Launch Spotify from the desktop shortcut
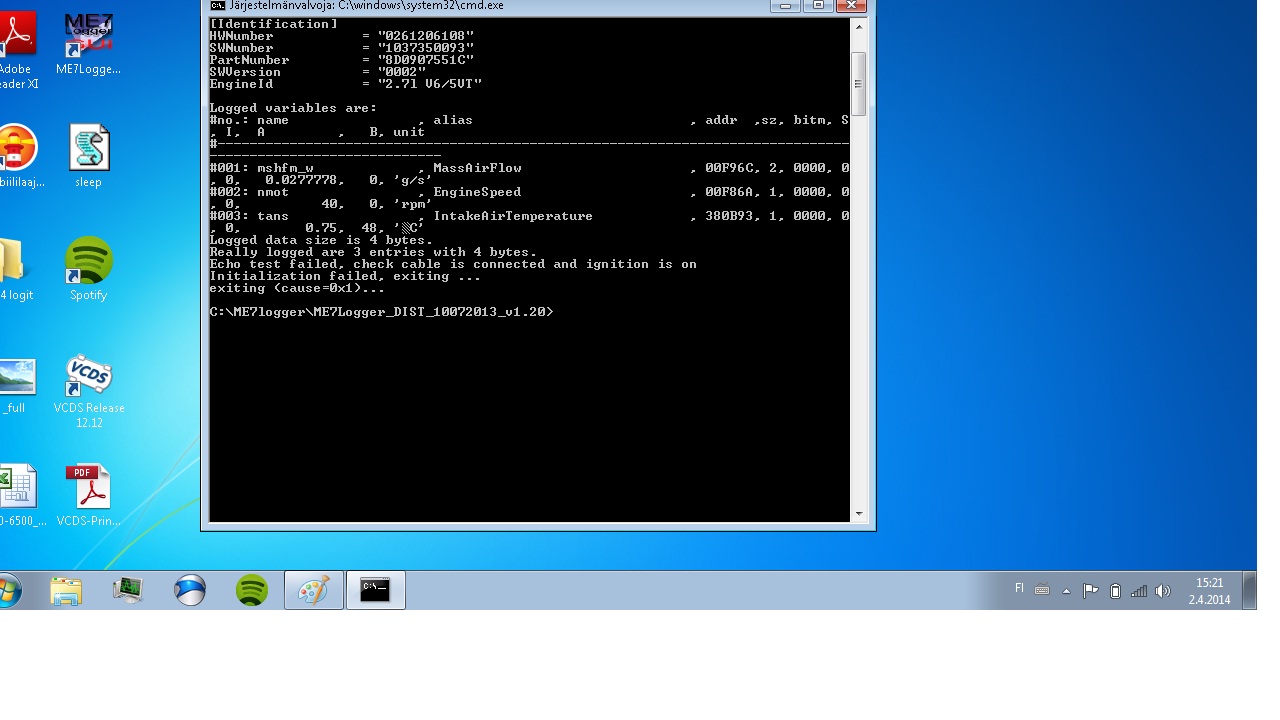 click(x=88, y=263)
